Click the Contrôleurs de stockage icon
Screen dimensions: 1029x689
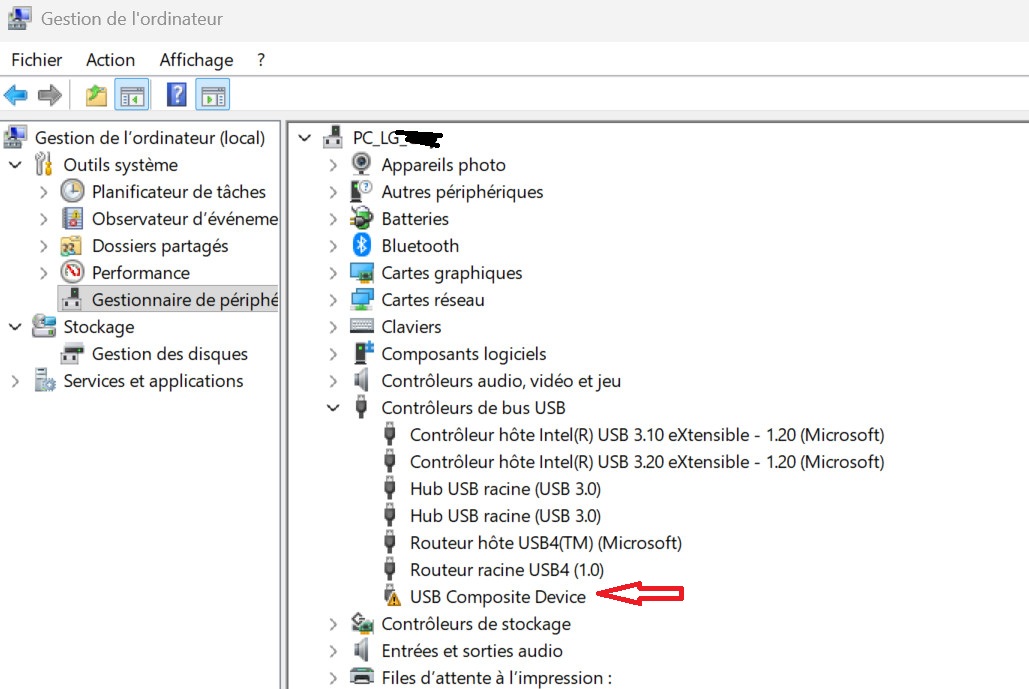(362, 623)
